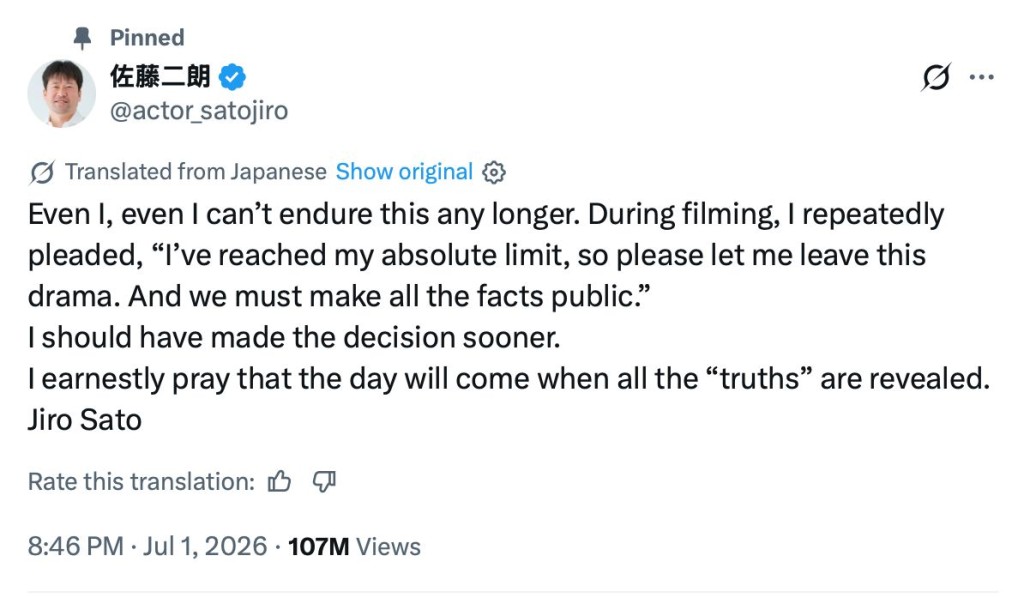Click the blue verified checkmark badge
Image resolution: width=1024 pixels, height=598 pixels.
[x=232, y=77]
